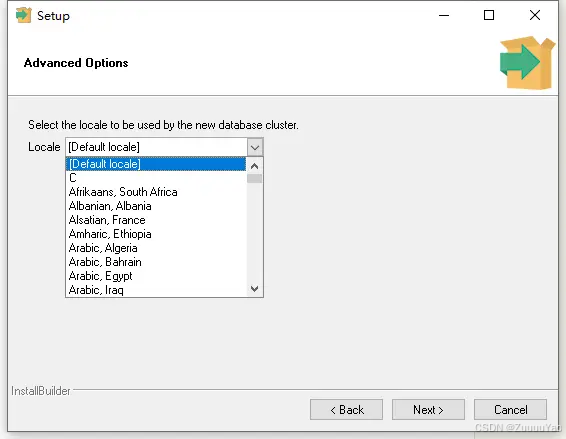Click the list scroll down arrow

(x=254, y=289)
